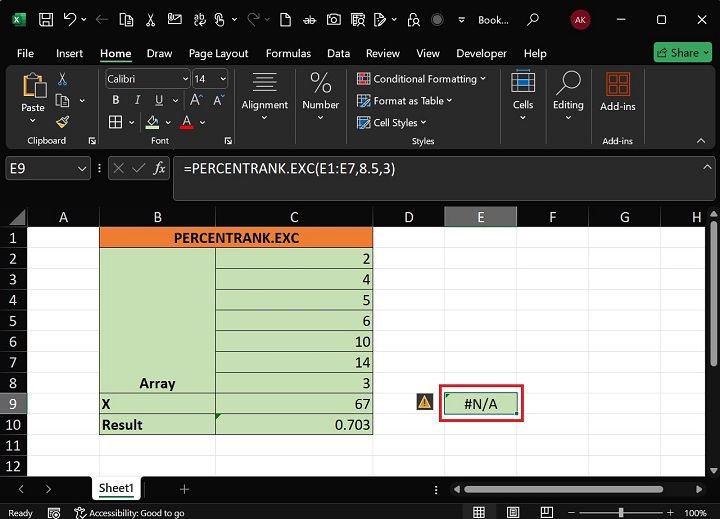This screenshot has height=519, width=720.
Task: Switch to the Page Layout tab
Action: click(x=218, y=53)
